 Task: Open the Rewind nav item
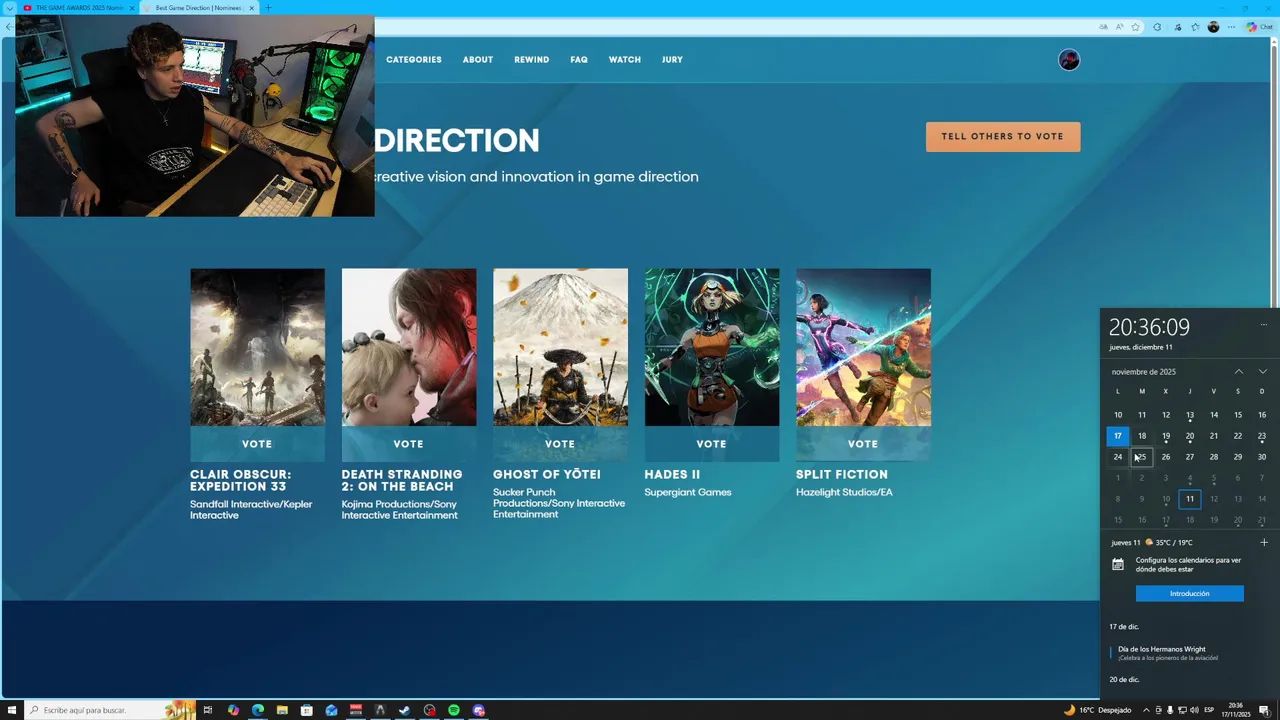point(532,60)
